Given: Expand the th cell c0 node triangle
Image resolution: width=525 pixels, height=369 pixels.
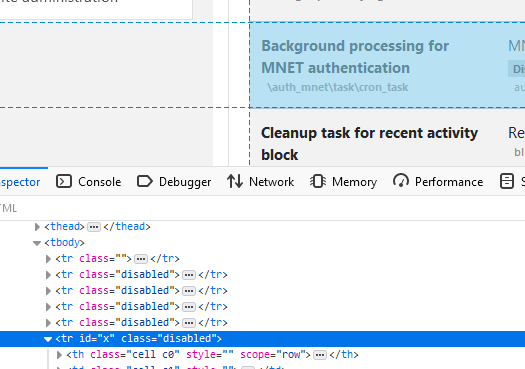Looking at the screenshot, I should click(x=59, y=355).
